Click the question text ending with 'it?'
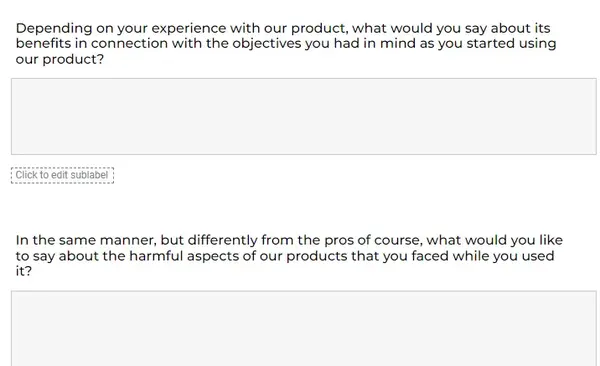Image resolution: width=600 pixels, height=366 pixels. point(289,255)
